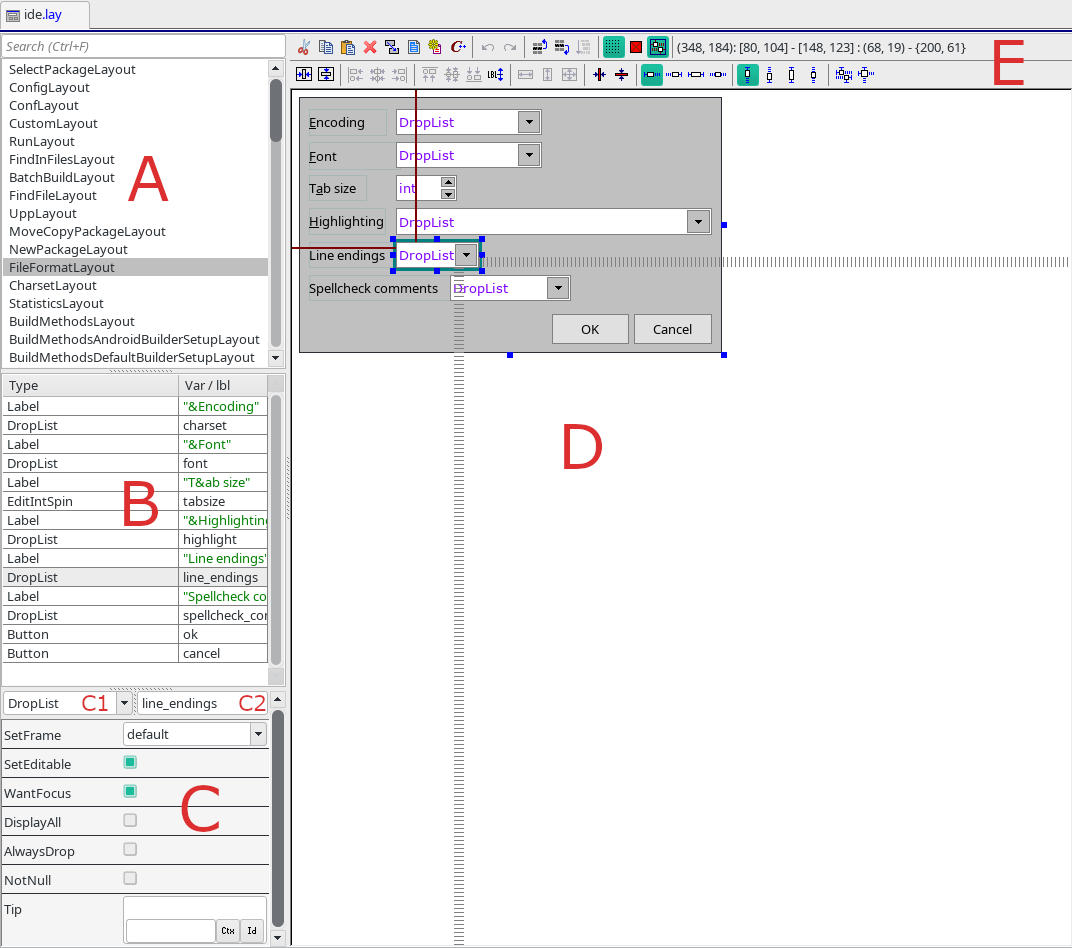Click the red square toolbar icon
The width and height of the screenshot is (1072, 948).
(636, 47)
